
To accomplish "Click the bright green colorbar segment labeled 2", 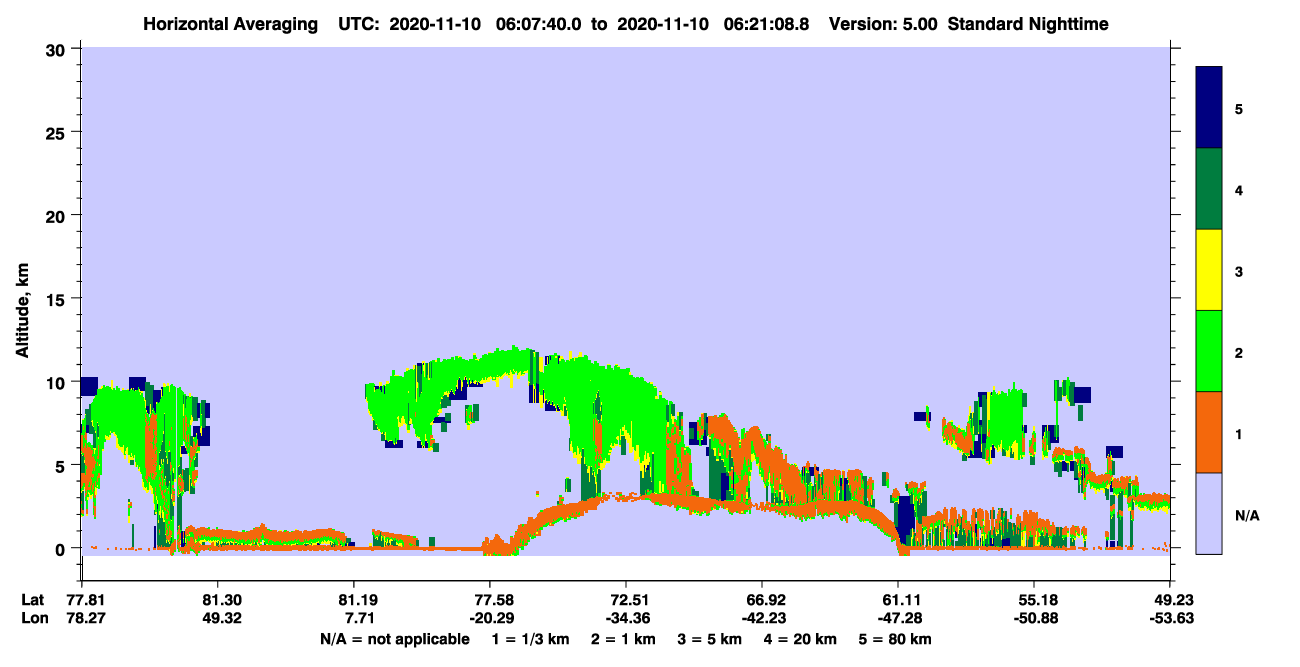I will tap(1209, 351).
